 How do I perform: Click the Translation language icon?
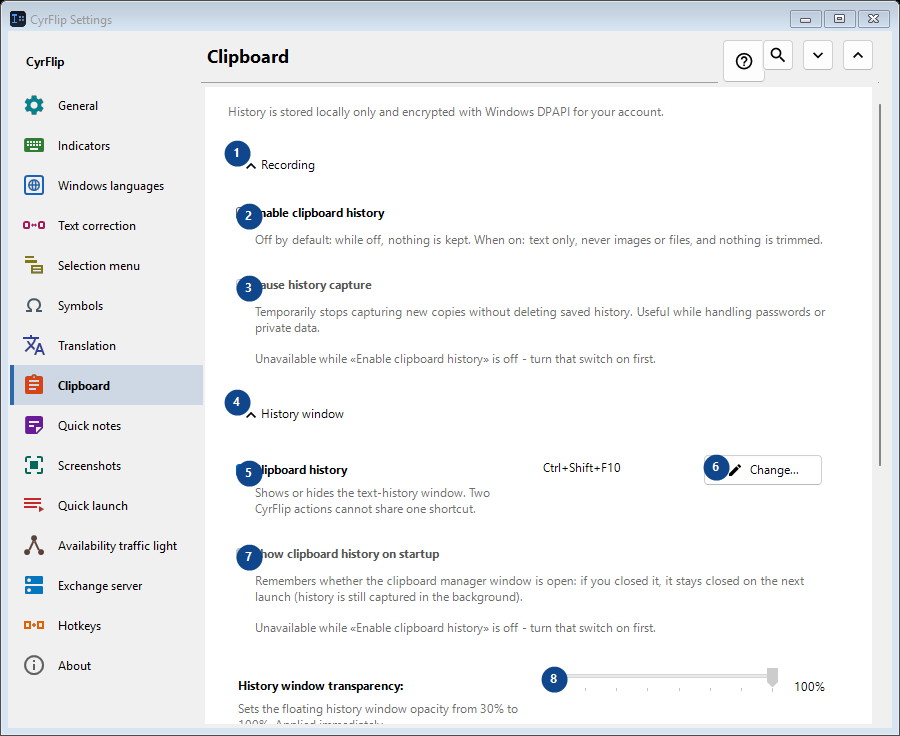point(34,346)
